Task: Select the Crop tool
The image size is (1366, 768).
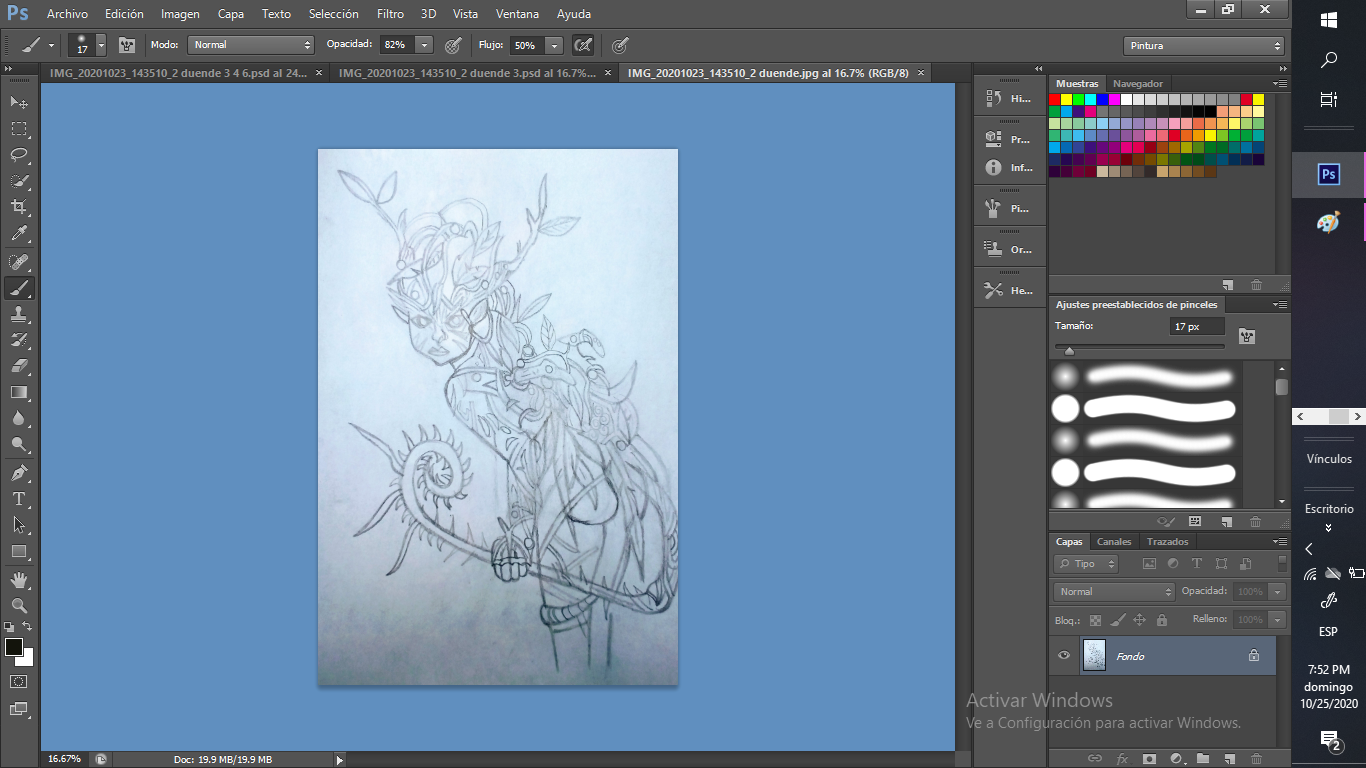Action: pyautogui.click(x=19, y=207)
